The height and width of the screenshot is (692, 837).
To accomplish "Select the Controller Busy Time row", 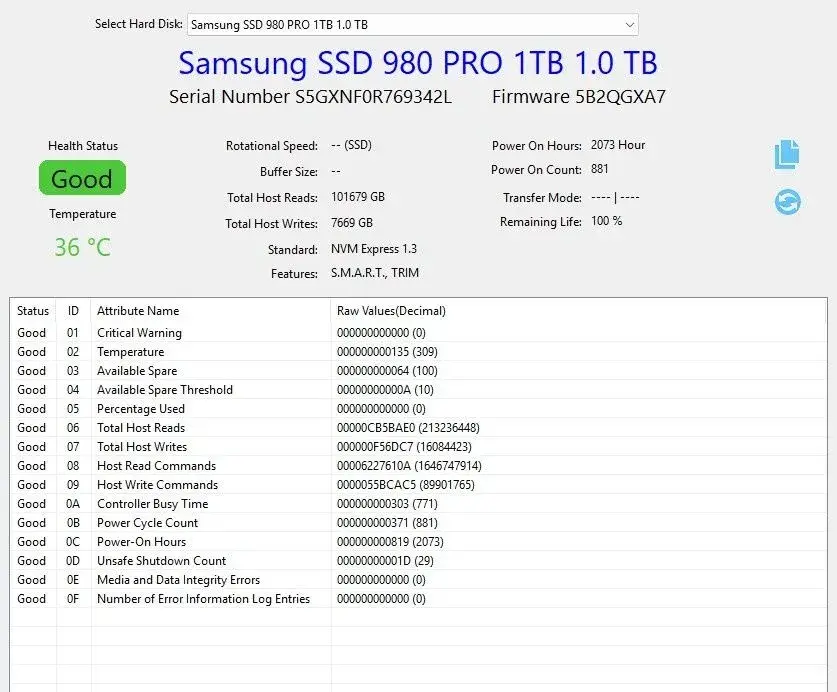I will [418, 504].
